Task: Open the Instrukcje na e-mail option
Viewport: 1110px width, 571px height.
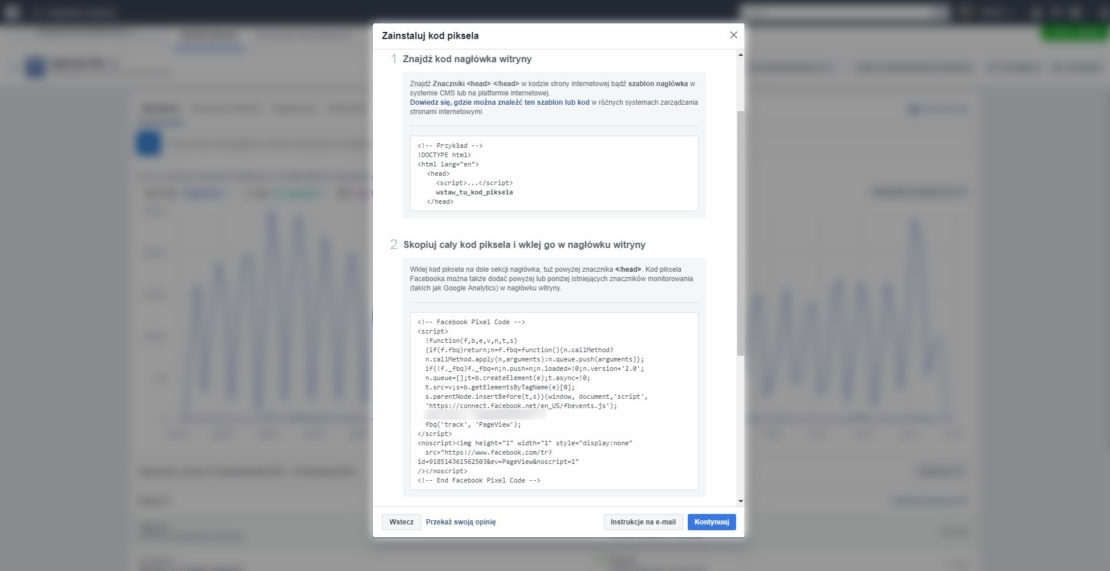Action: pos(643,522)
